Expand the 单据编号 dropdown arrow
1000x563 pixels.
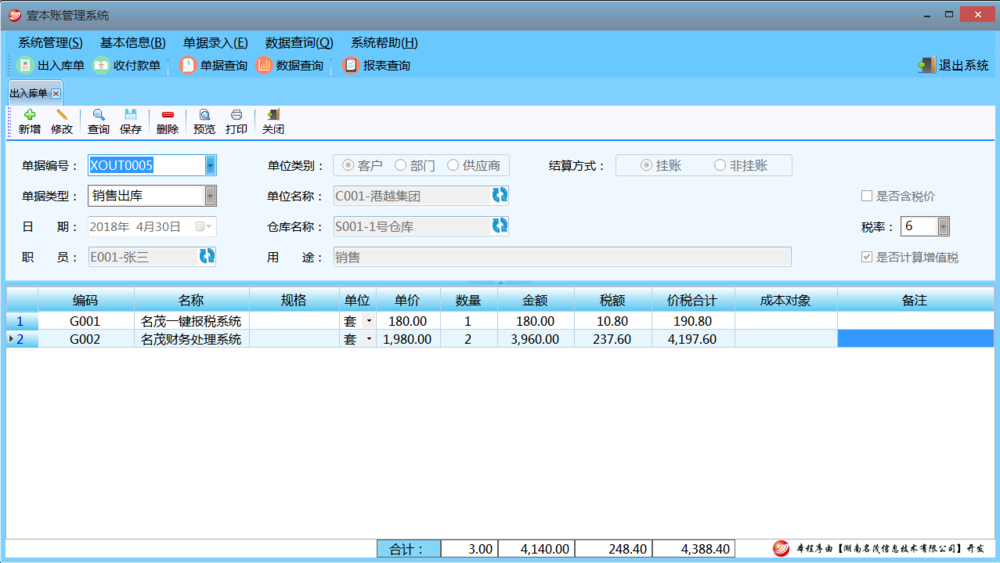click(210, 166)
